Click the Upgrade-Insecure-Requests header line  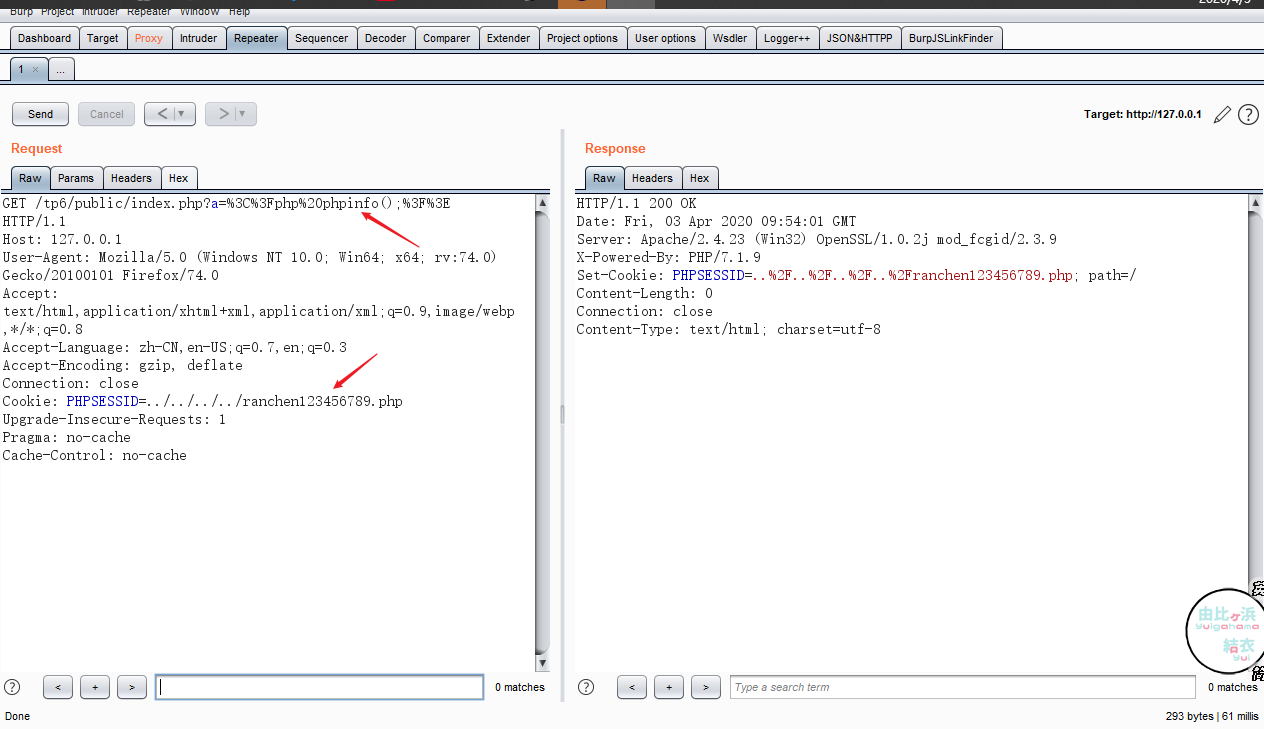click(114, 419)
